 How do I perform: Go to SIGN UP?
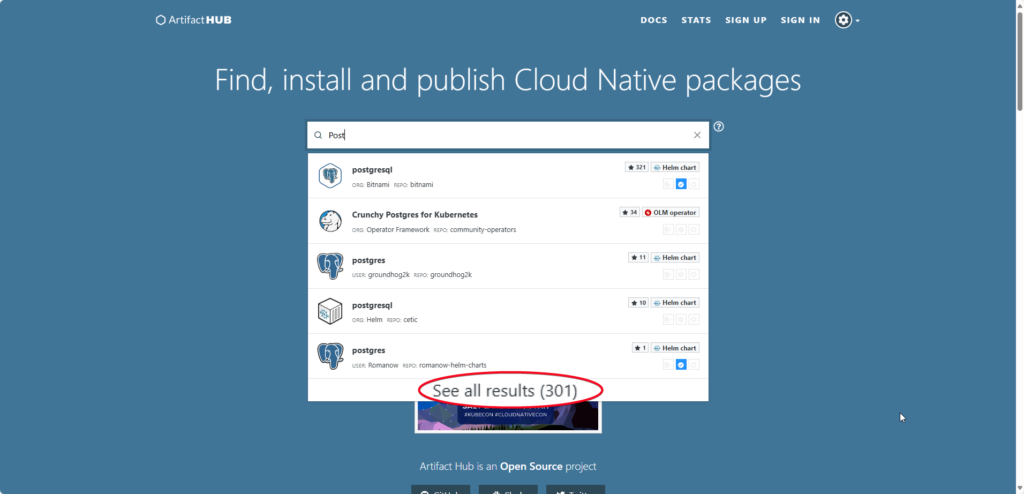(x=746, y=20)
